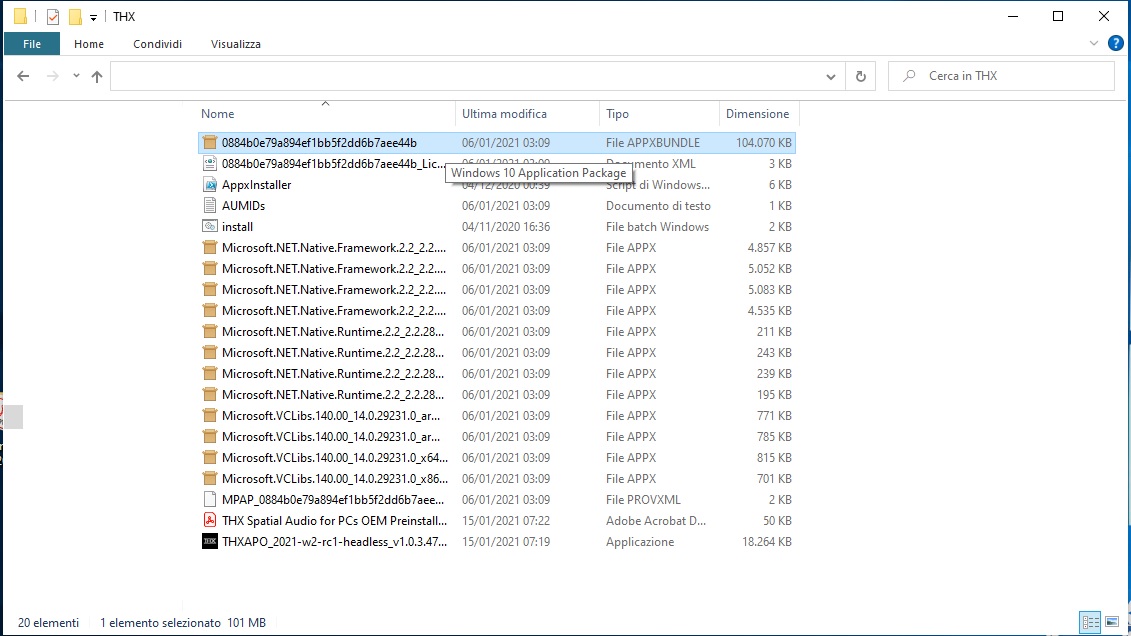Click the 'Adobe Acrobat D...' type cell
Screen dimensions: 1131x636
pos(656,520)
